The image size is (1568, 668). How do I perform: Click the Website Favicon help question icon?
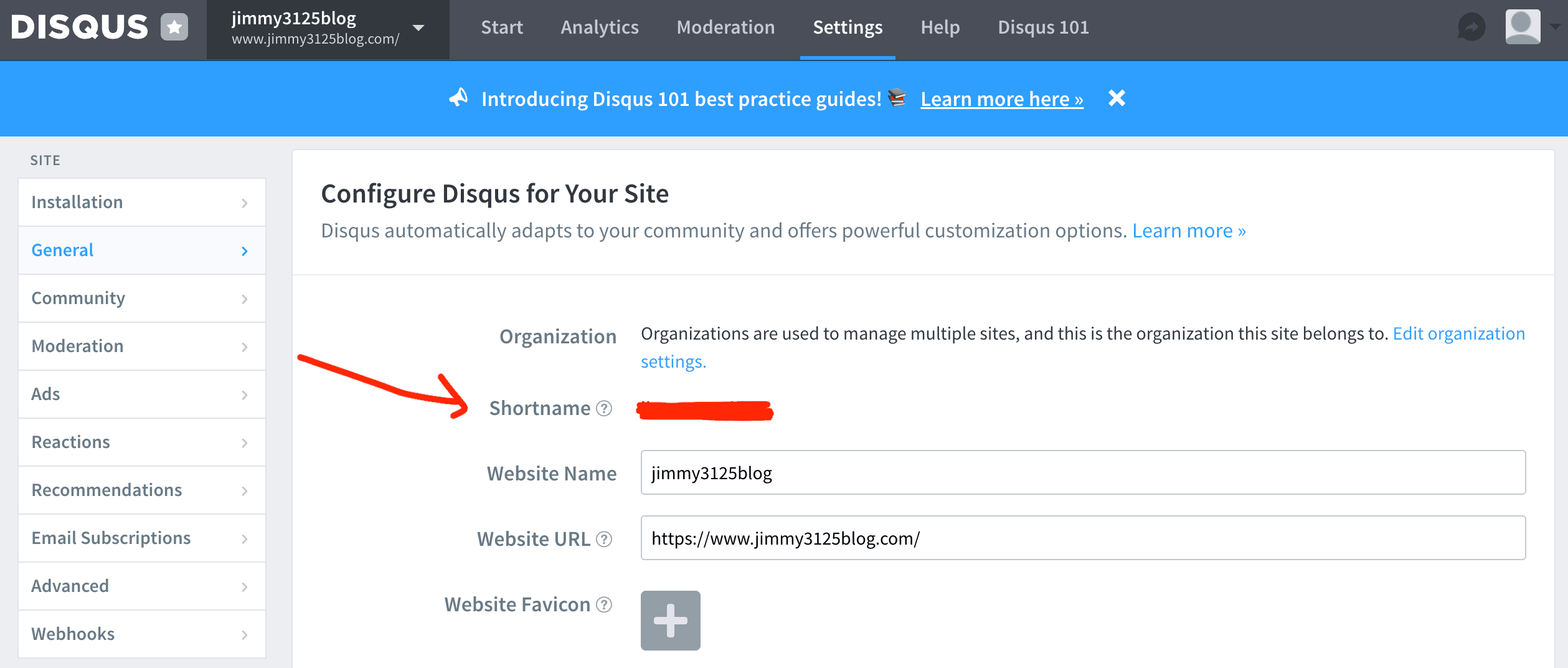[604, 604]
